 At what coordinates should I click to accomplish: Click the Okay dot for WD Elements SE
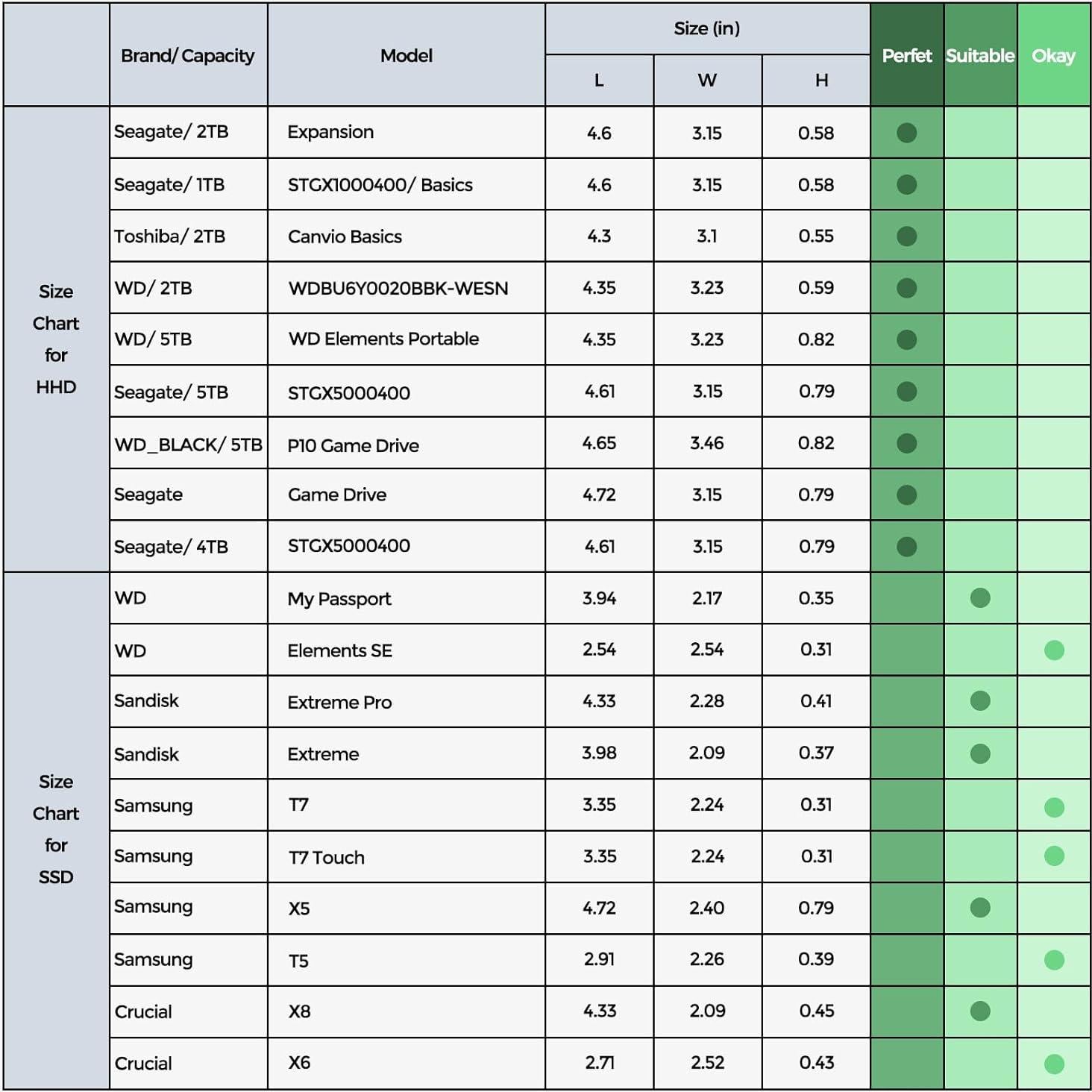1054,650
